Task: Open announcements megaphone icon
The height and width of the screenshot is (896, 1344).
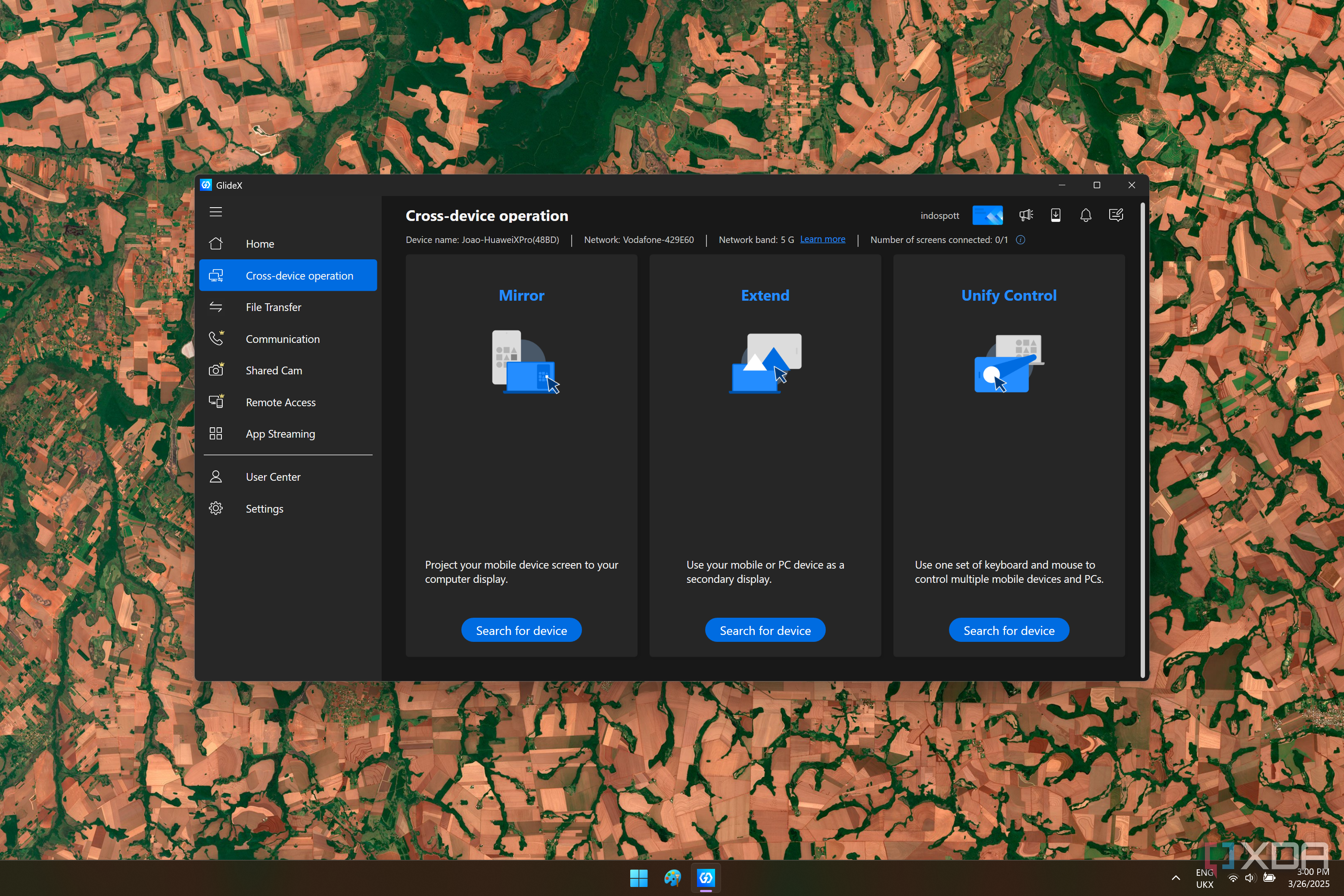Action: [x=1026, y=215]
